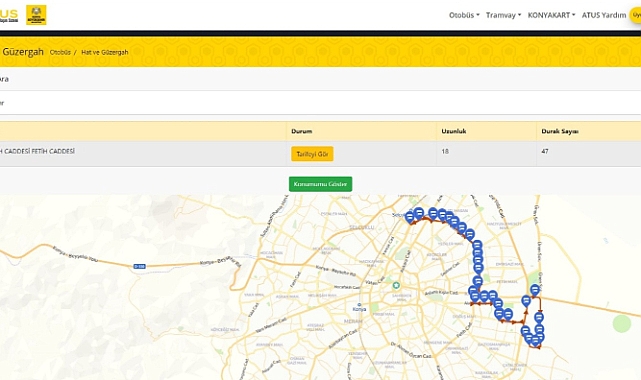Open the KONYAKART dropdown menu
The height and width of the screenshot is (380, 641).
click(x=551, y=15)
